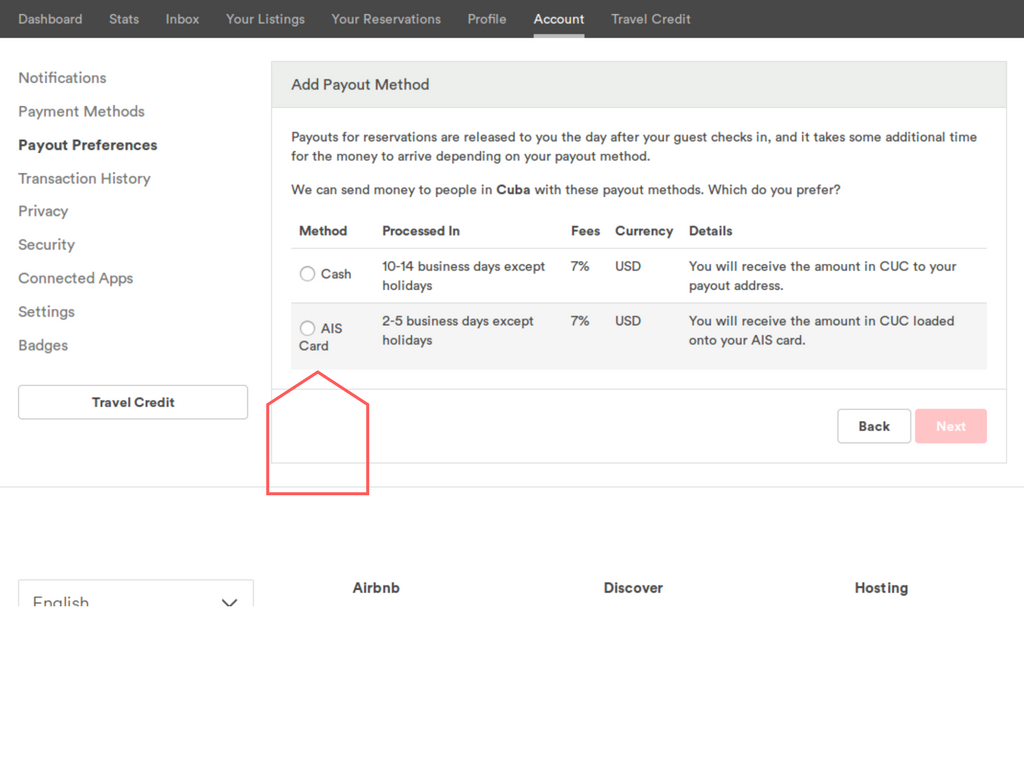Click the Back button
1024x768 pixels.
[873, 426]
